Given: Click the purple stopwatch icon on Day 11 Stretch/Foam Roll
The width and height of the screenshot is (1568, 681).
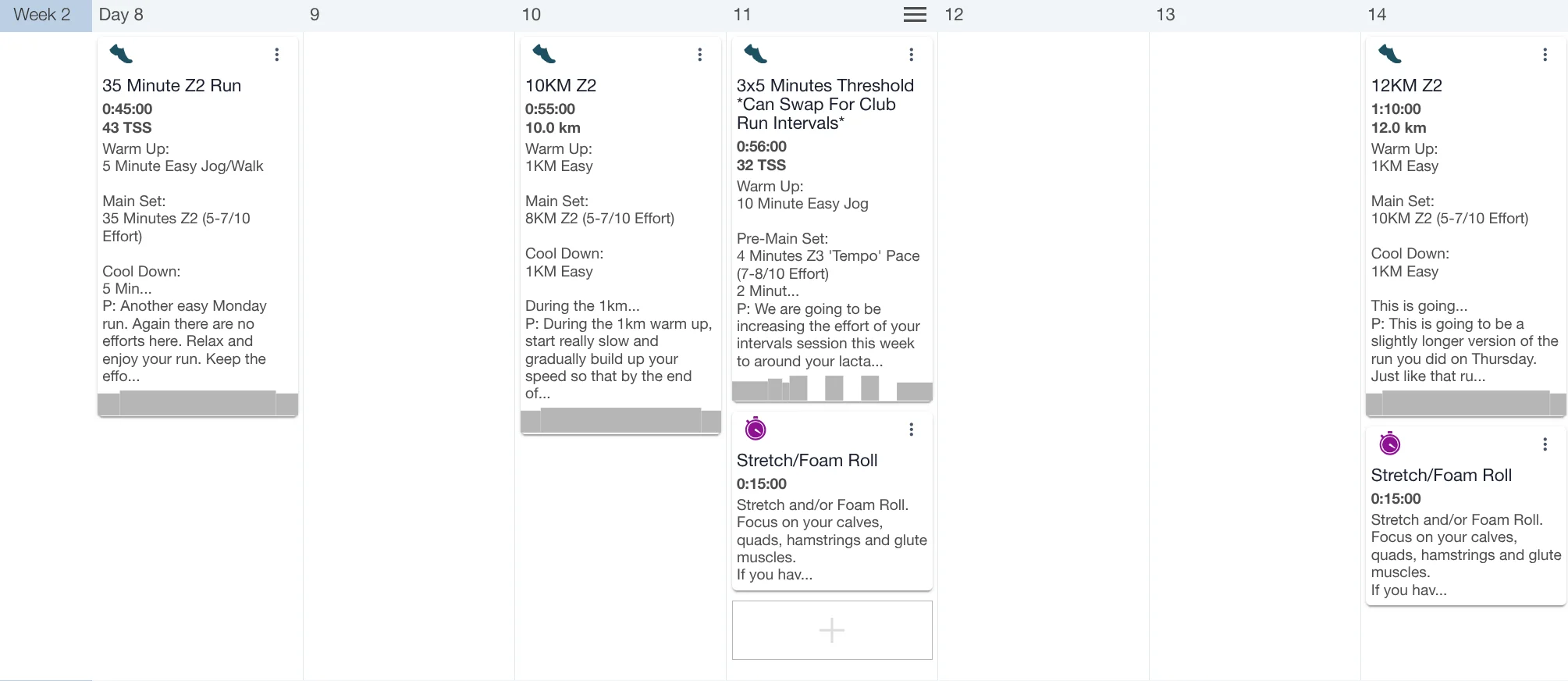Looking at the screenshot, I should (x=755, y=429).
